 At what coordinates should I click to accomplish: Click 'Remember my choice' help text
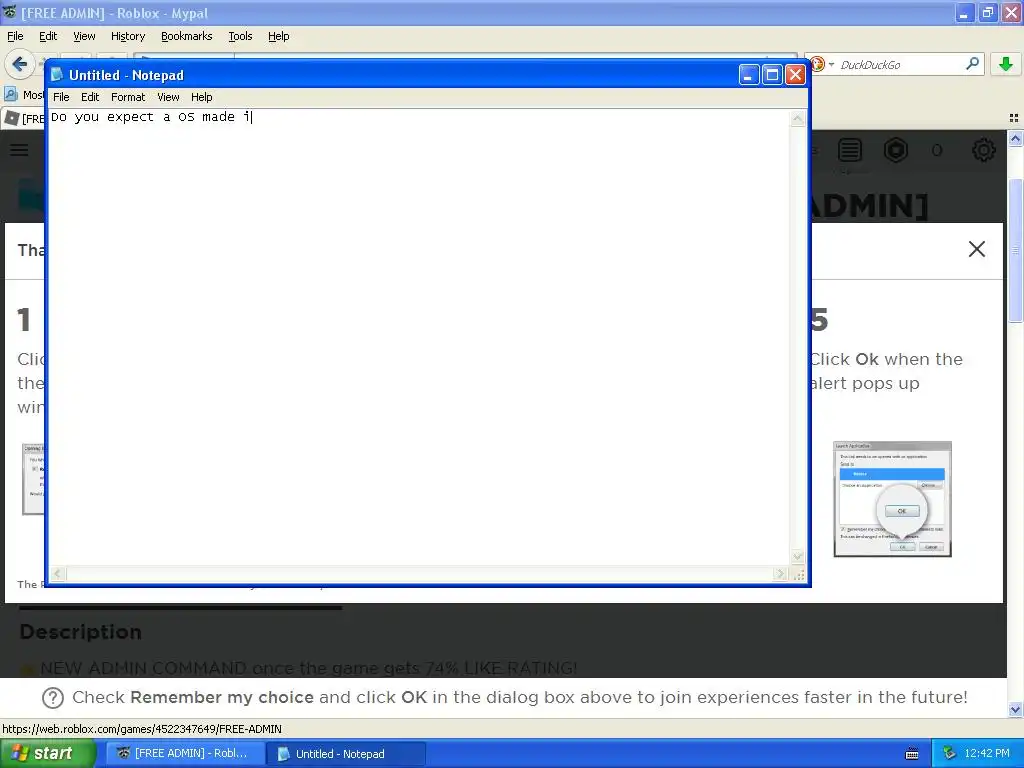(x=221, y=697)
